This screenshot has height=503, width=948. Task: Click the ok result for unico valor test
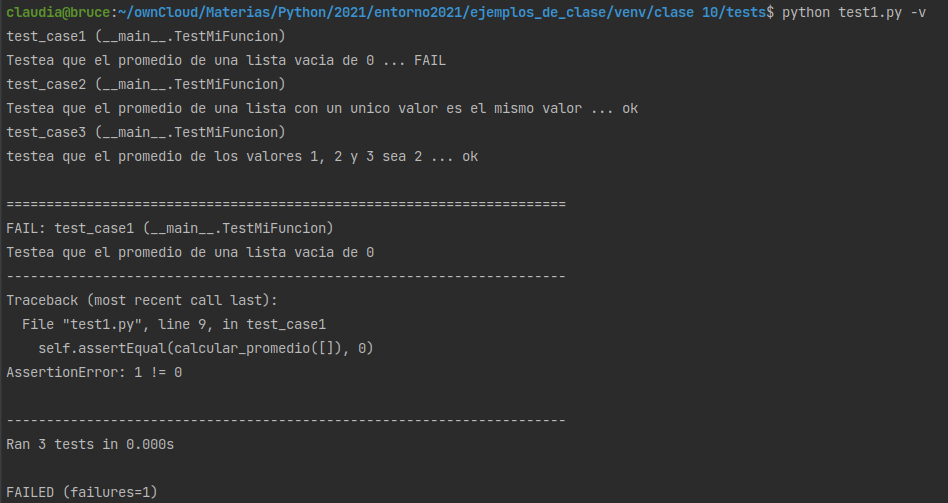click(630, 108)
